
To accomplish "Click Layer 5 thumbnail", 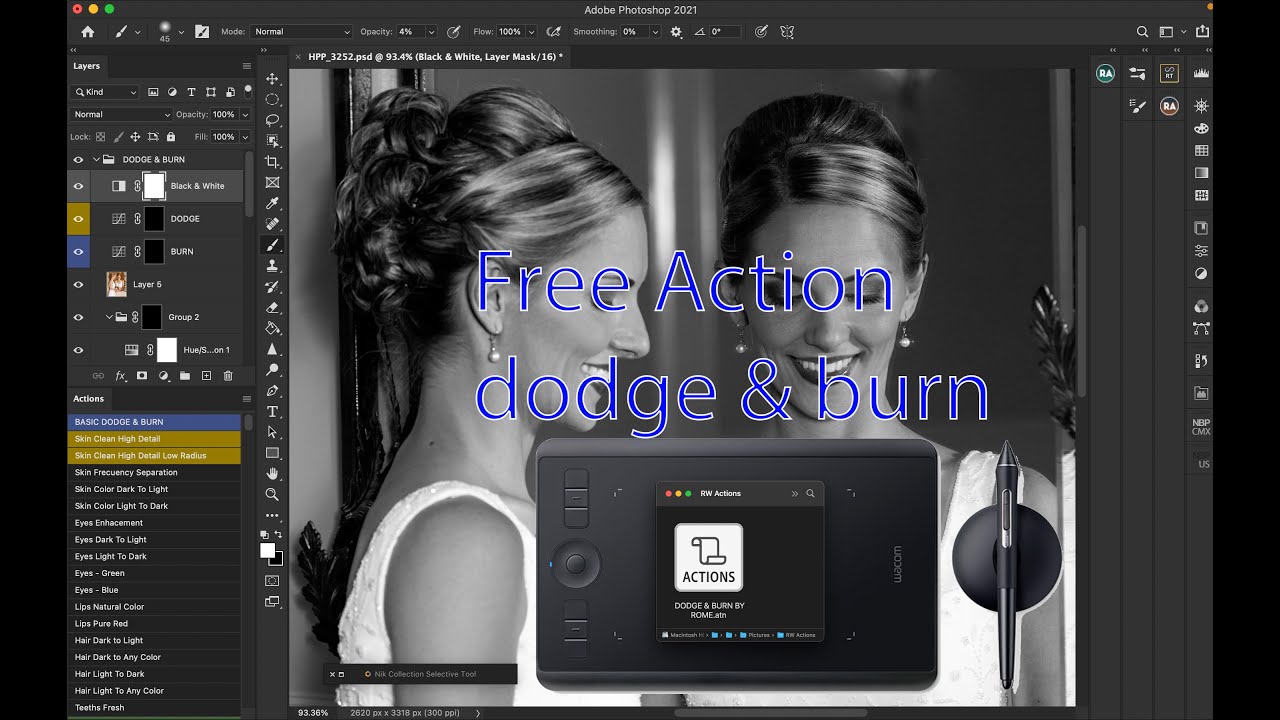I will pos(117,285).
